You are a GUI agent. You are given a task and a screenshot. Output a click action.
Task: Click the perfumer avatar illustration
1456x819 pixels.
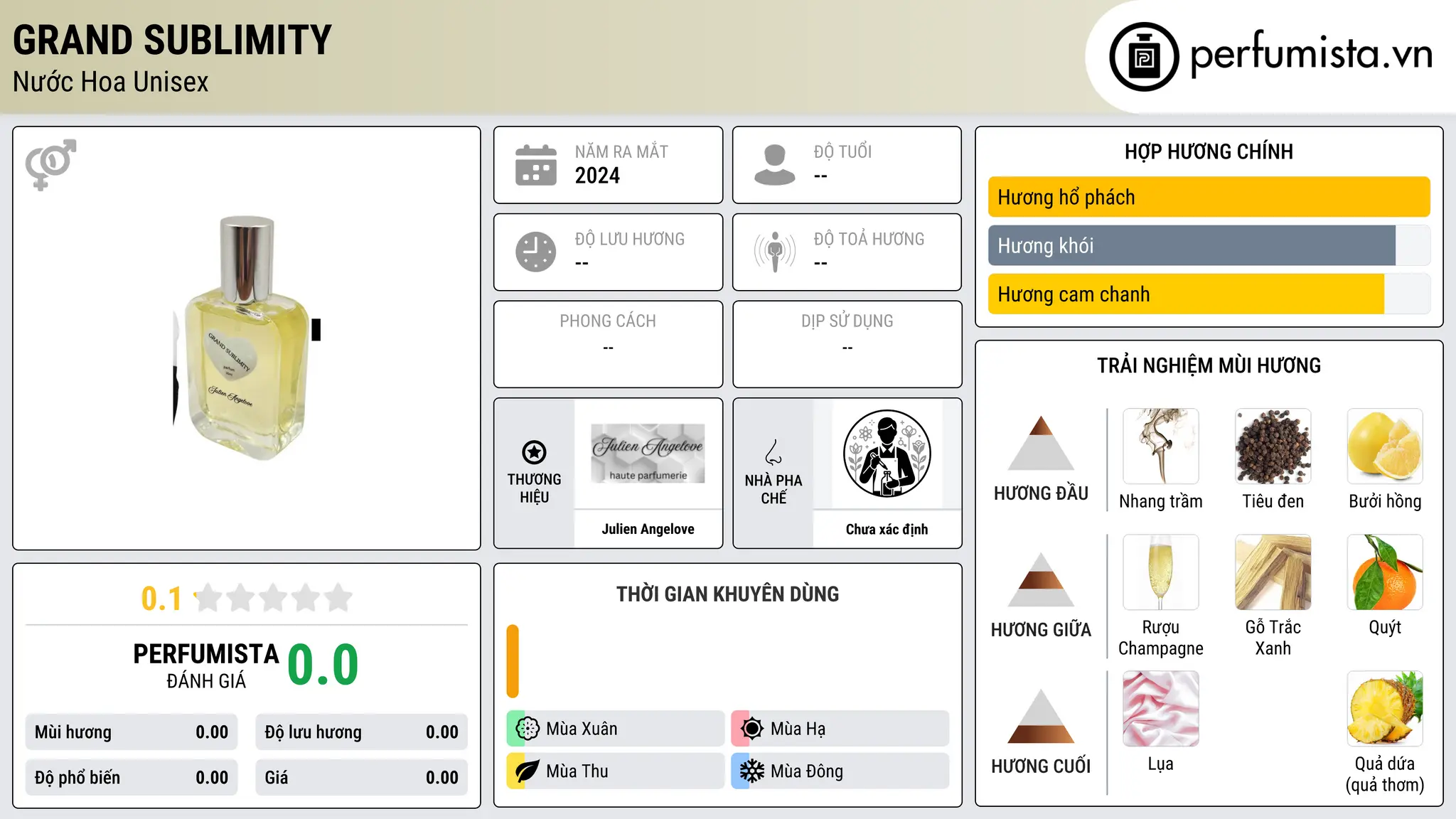tap(887, 454)
